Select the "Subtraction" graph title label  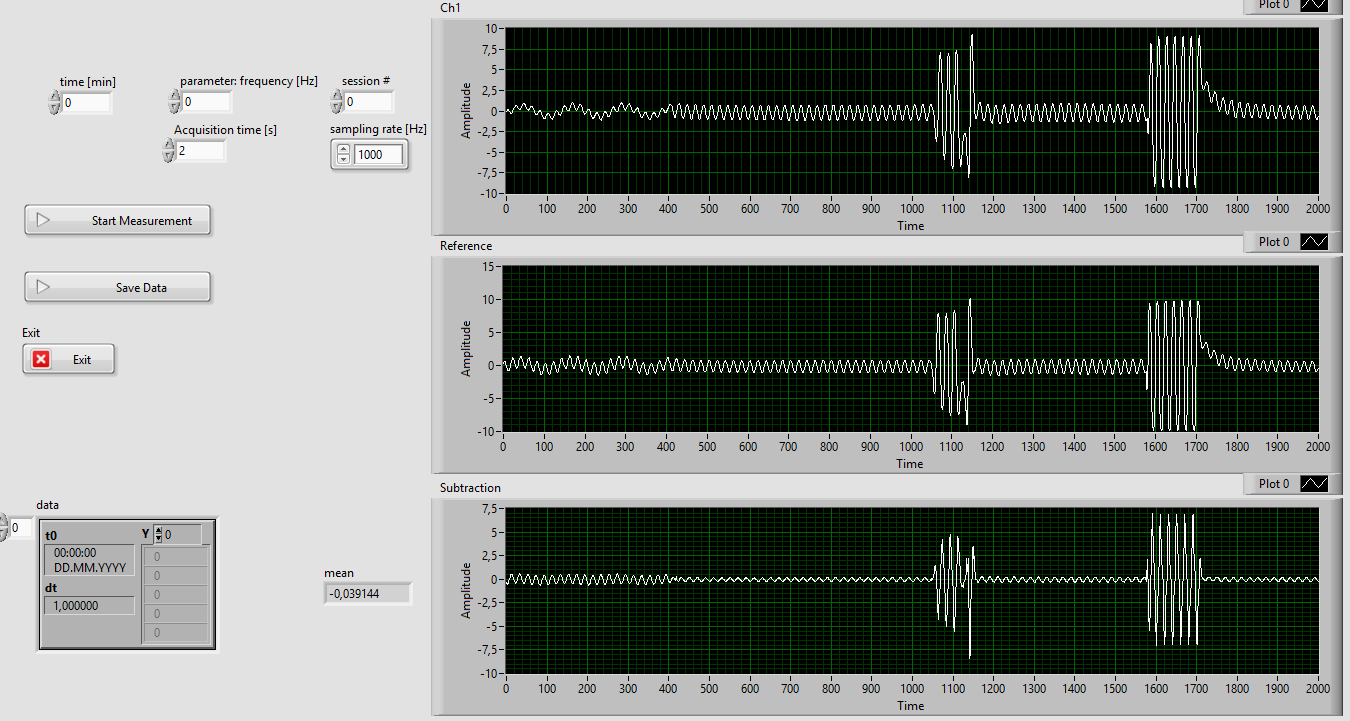[470, 488]
